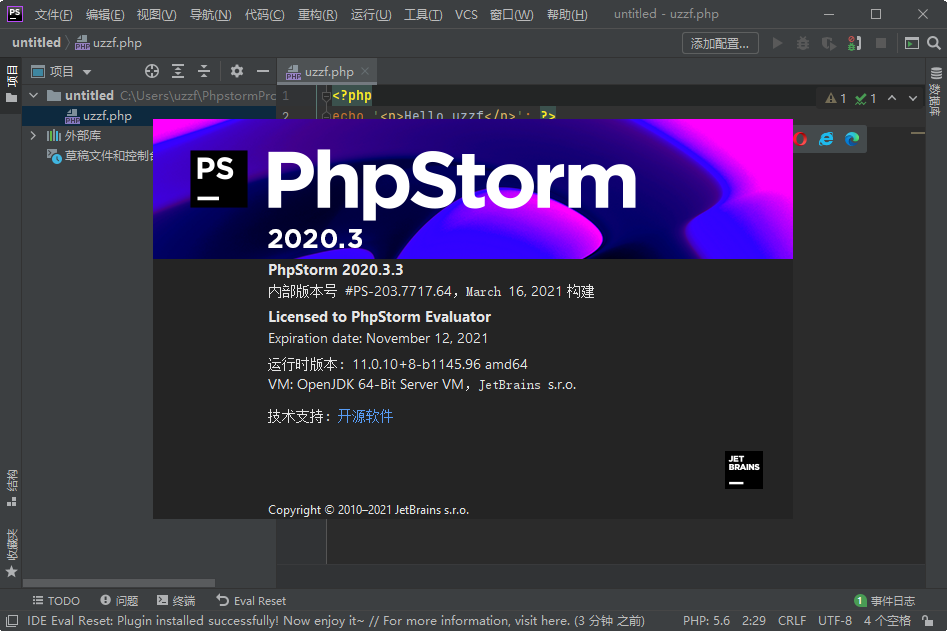The height and width of the screenshot is (631, 947).
Task: Click the Stop square icon
Action: click(881, 43)
